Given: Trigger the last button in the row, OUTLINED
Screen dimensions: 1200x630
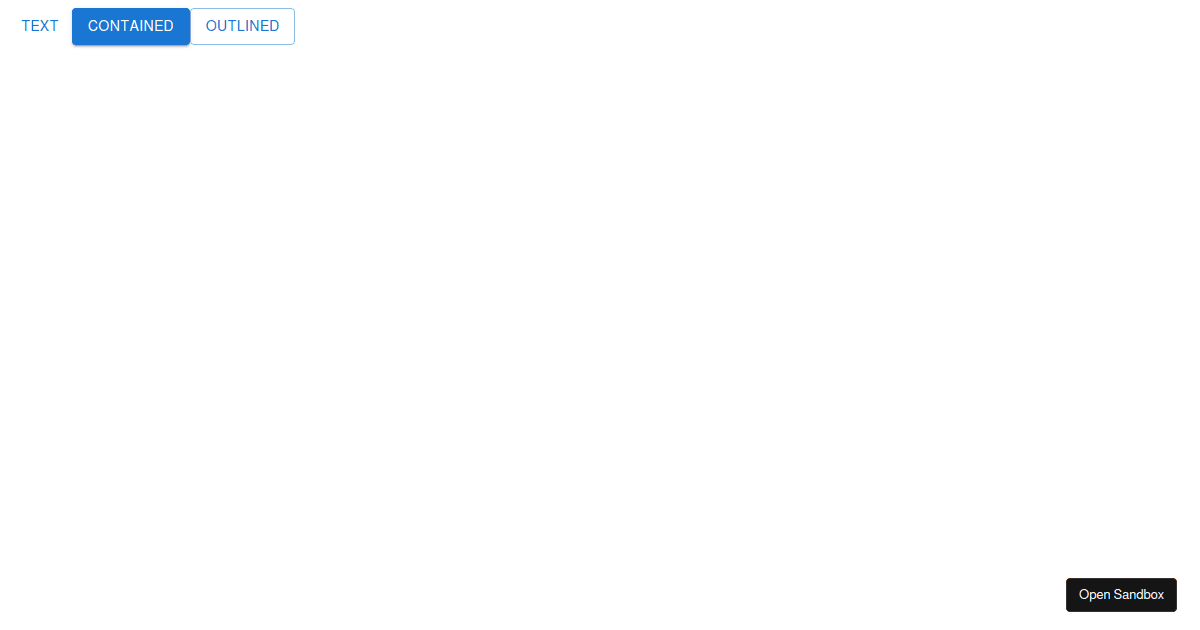Looking at the screenshot, I should [x=242, y=26].
